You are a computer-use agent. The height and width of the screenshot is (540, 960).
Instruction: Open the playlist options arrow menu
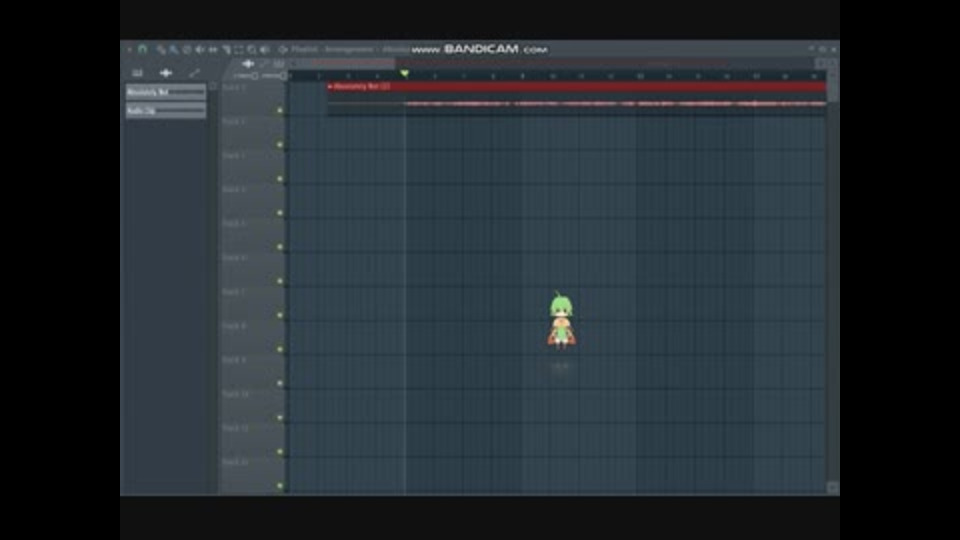pos(129,50)
